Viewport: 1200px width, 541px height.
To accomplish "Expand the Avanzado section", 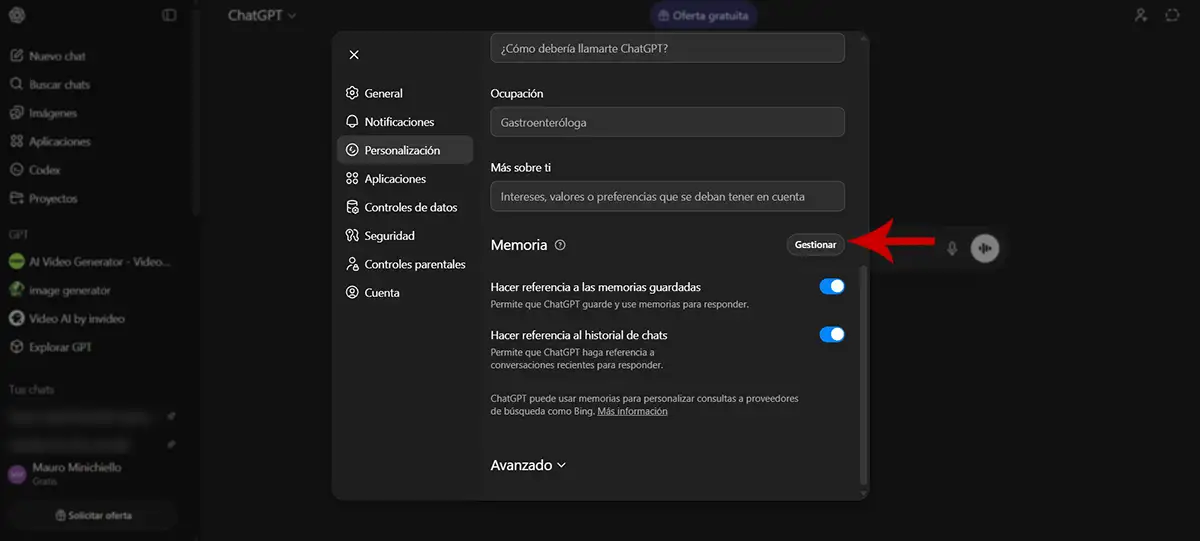I will coord(528,465).
